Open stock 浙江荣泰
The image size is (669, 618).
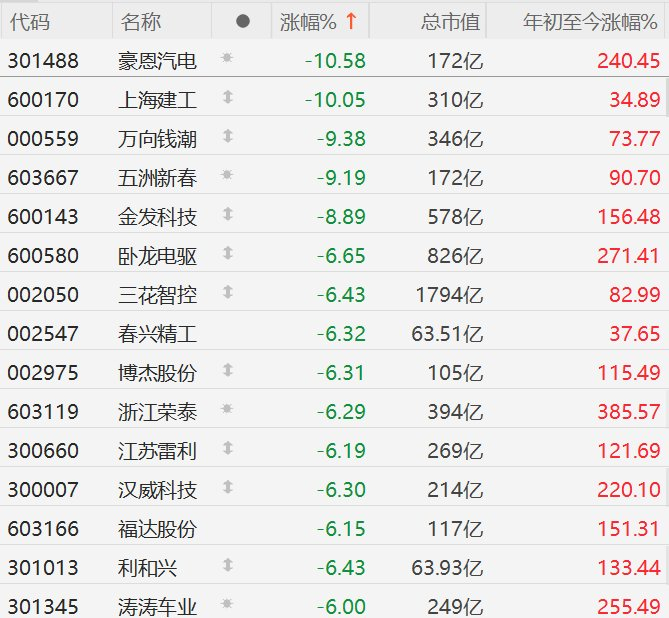[x=157, y=412]
